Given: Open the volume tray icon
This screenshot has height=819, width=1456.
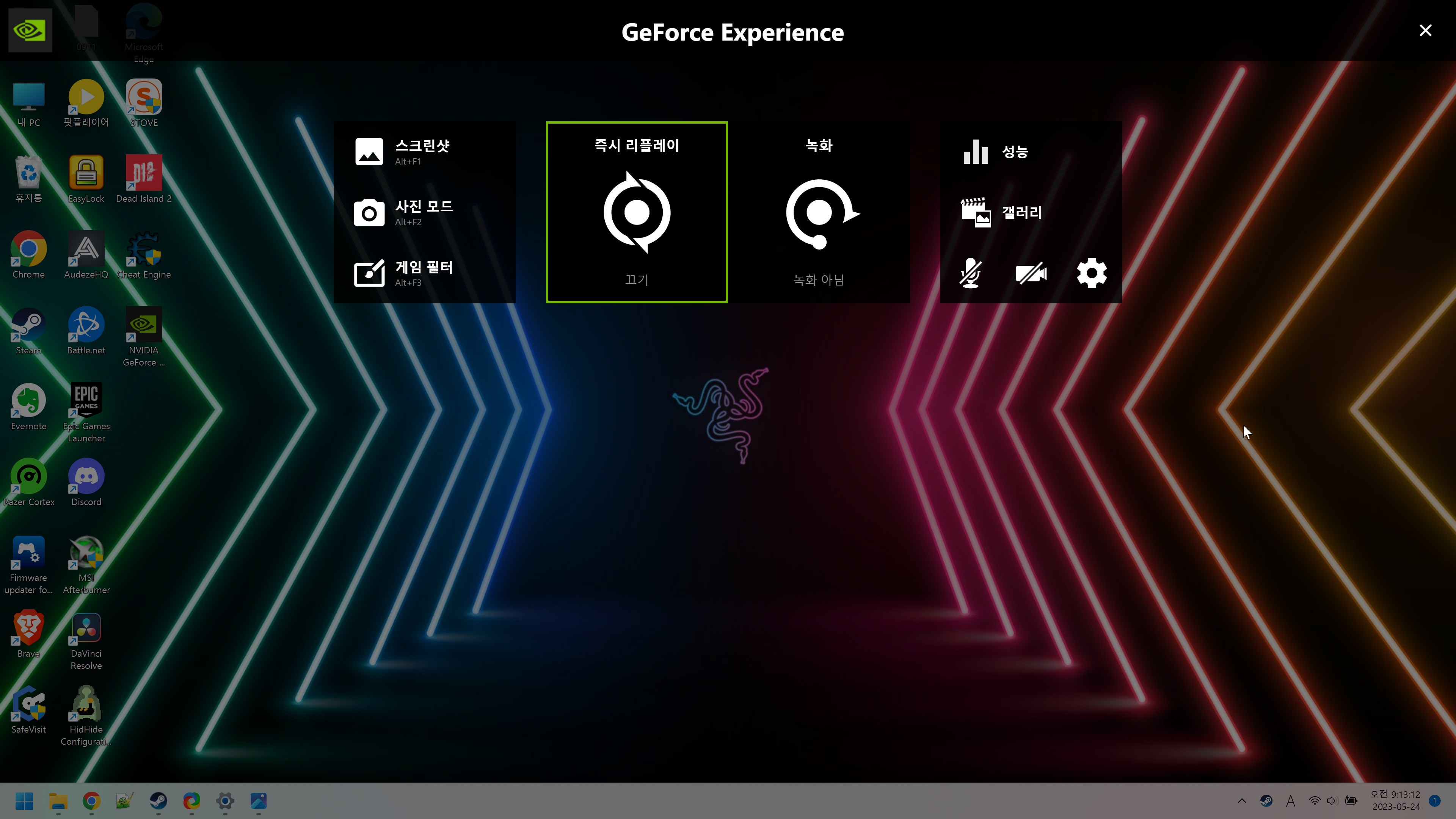Looking at the screenshot, I should [x=1332, y=800].
